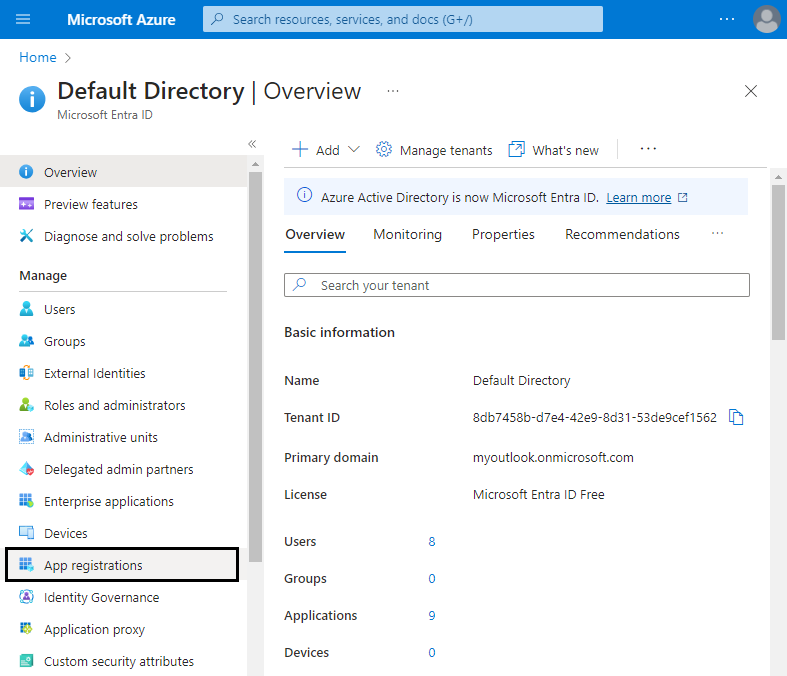The height and width of the screenshot is (676, 787).
Task: Click the Microsoft Azure portal title
Action: [x=121, y=20]
